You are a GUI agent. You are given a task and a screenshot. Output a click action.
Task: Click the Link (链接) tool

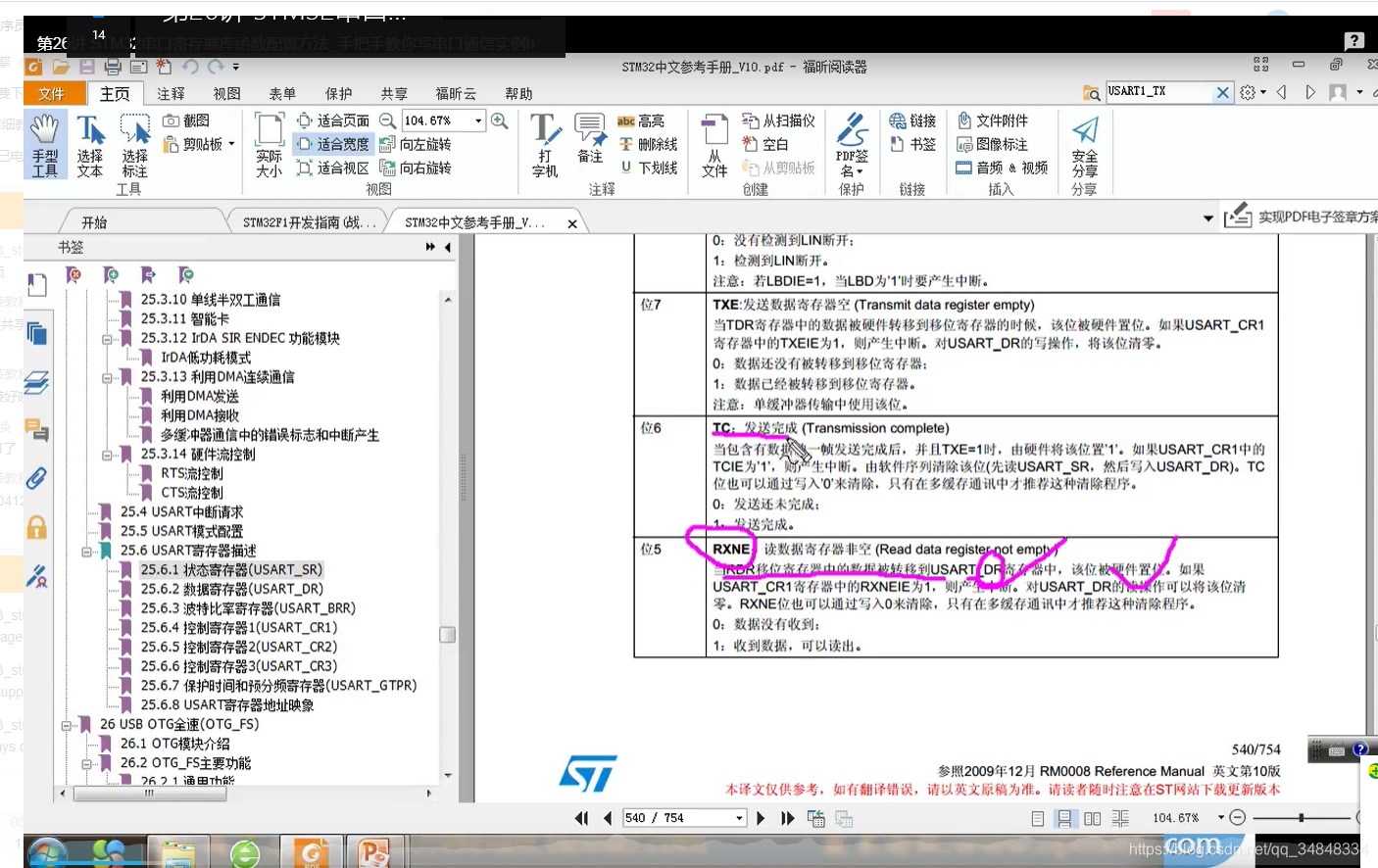pyautogui.click(x=912, y=121)
